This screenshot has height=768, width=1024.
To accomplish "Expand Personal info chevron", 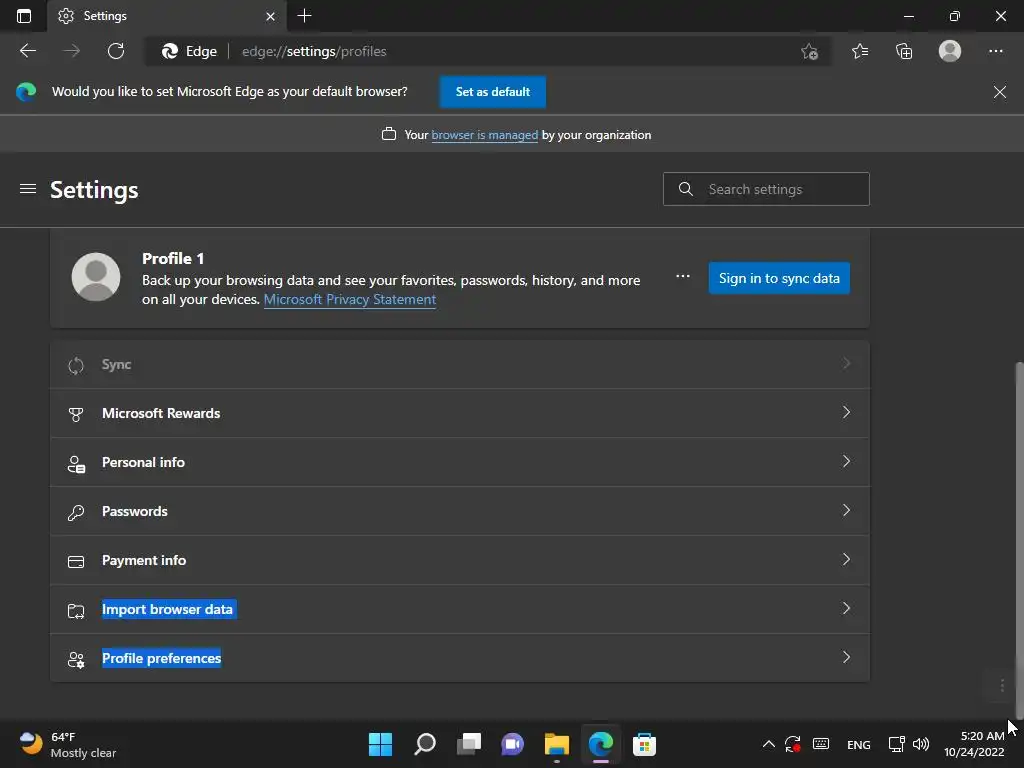I will pyautogui.click(x=846, y=462).
